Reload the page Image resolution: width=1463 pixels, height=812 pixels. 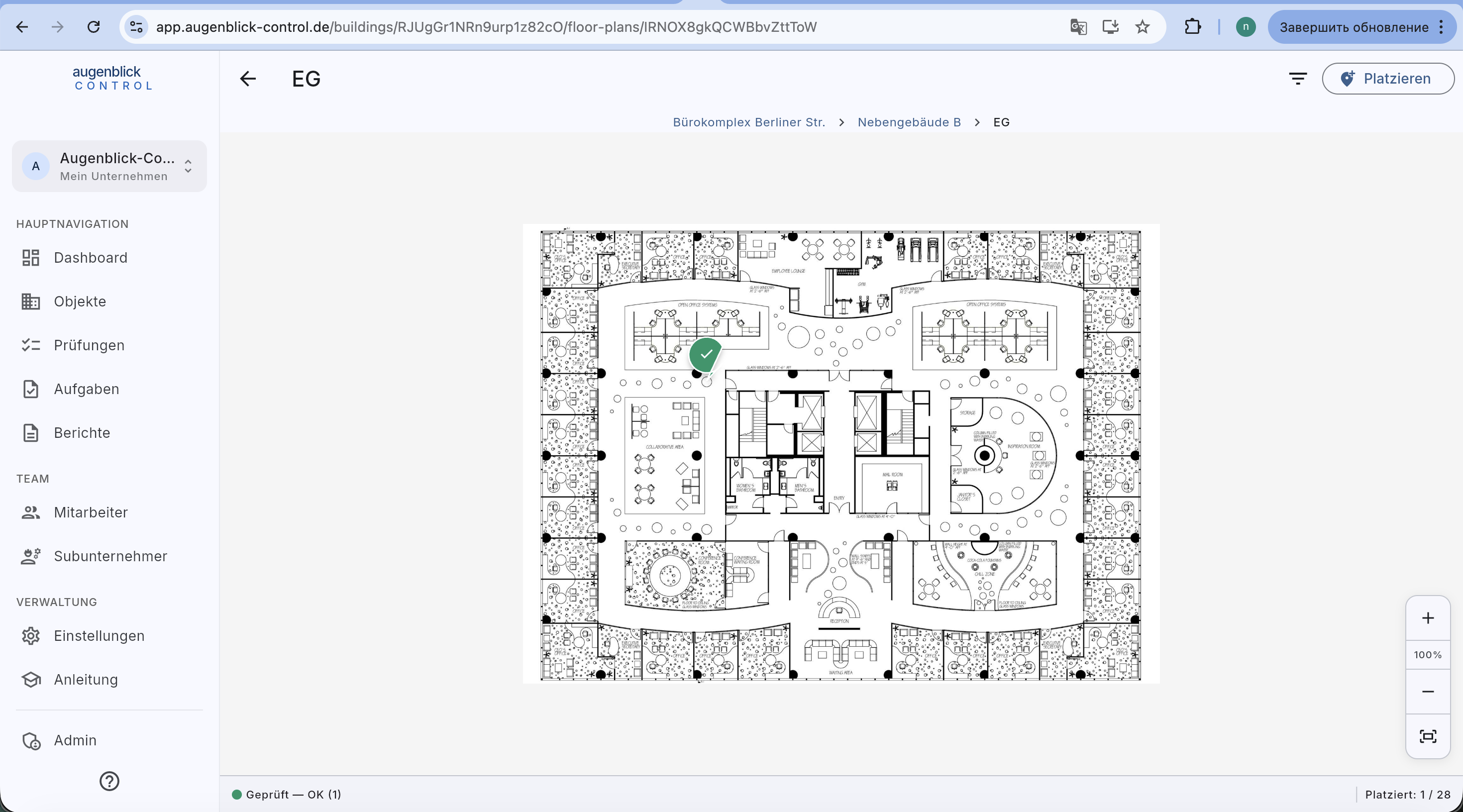click(x=94, y=27)
